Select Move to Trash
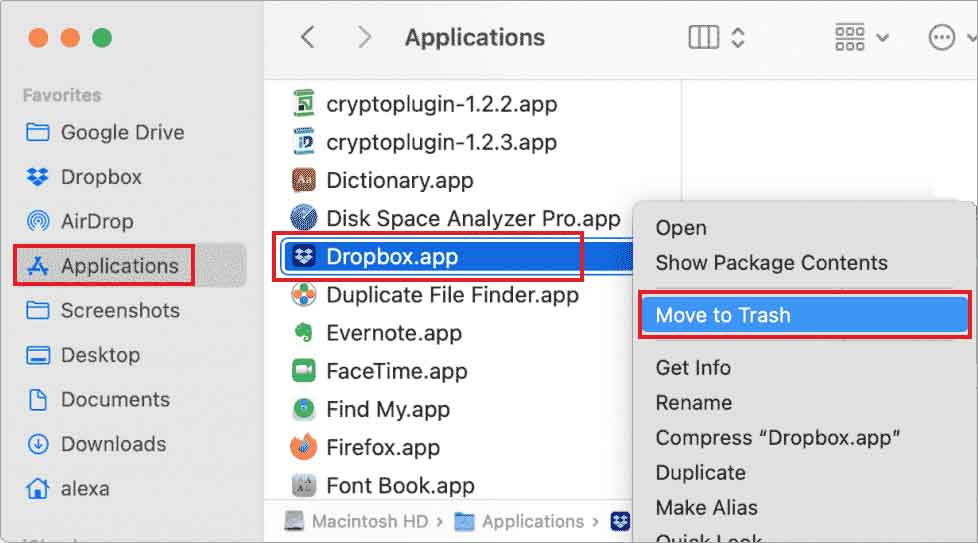 click(x=803, y=315)
